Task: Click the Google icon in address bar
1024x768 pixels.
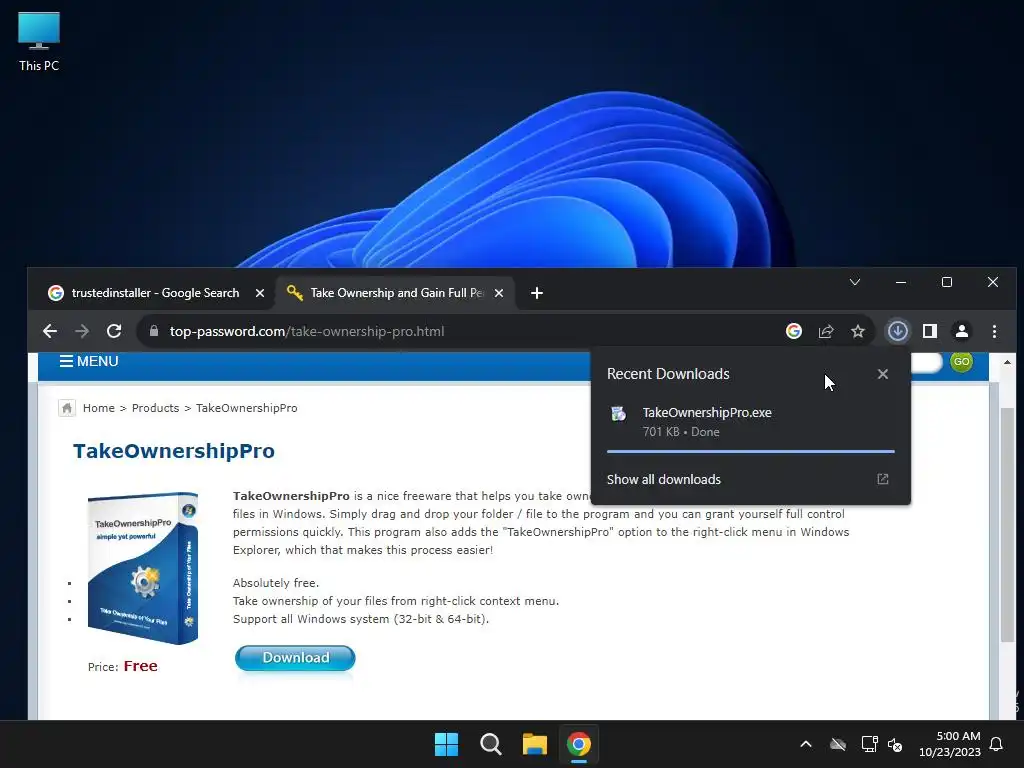Action: pyautogui.click(x=793, y=331)
